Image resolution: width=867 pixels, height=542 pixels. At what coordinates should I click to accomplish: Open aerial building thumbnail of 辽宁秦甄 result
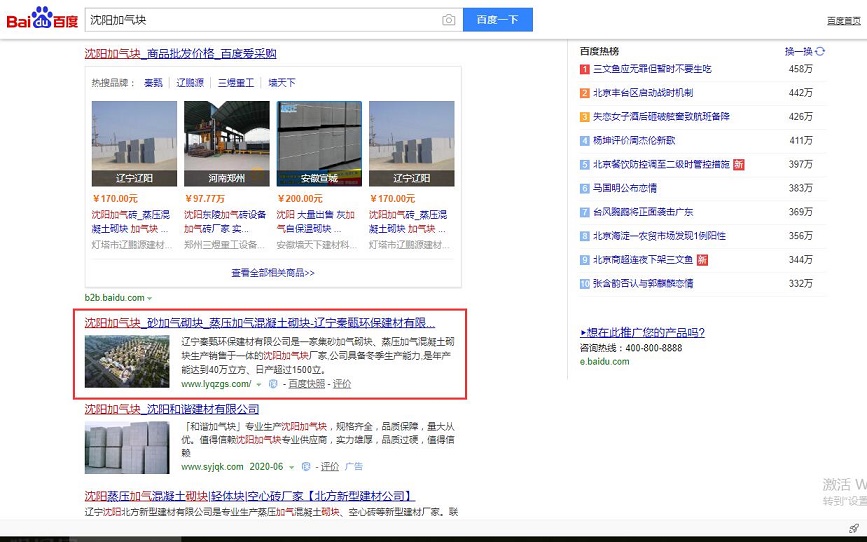point(127,361)
